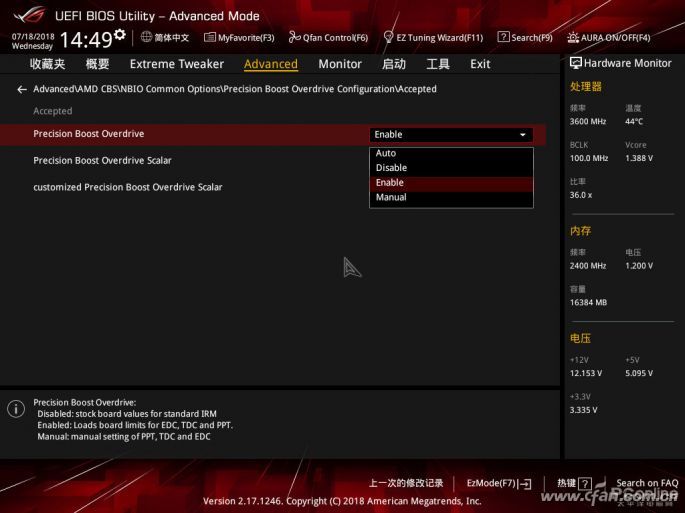This screenshot has height=513, width=685.
Task: Select the Advanced tab
Action: tap(271, 64)
